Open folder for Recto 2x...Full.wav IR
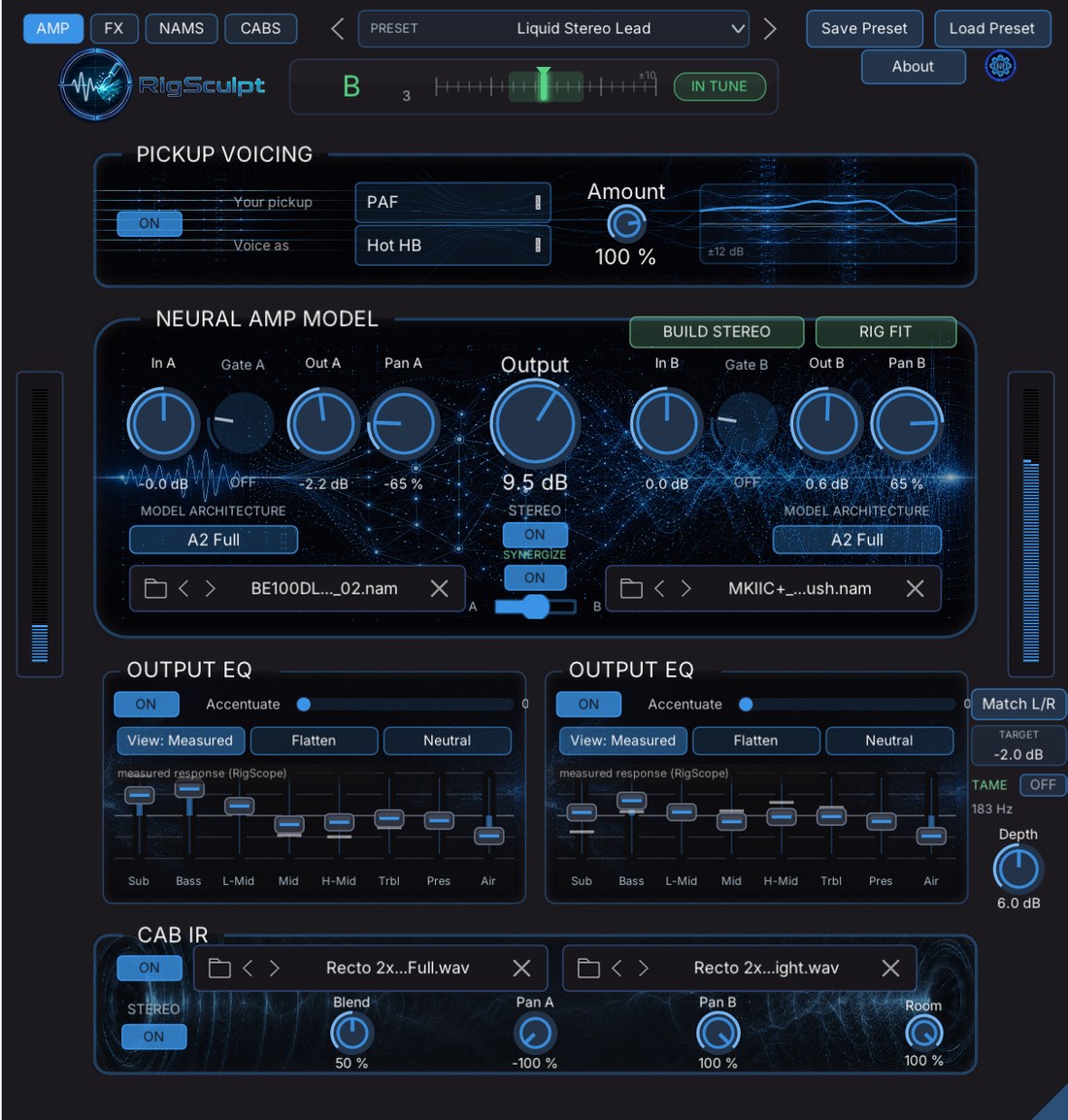 point(219,969)
